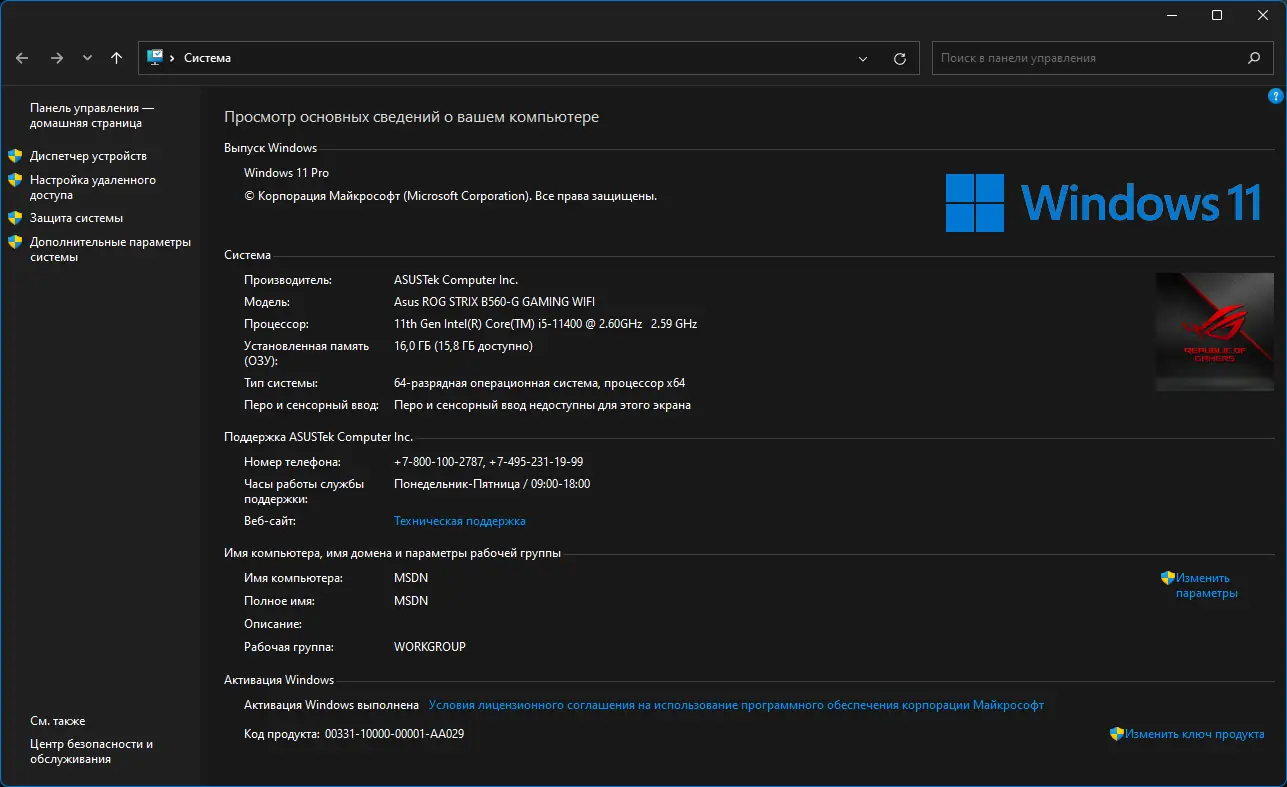Click the Forward navigation arrow
Viewport: 1287px width, 787px height.
point(57,58)
